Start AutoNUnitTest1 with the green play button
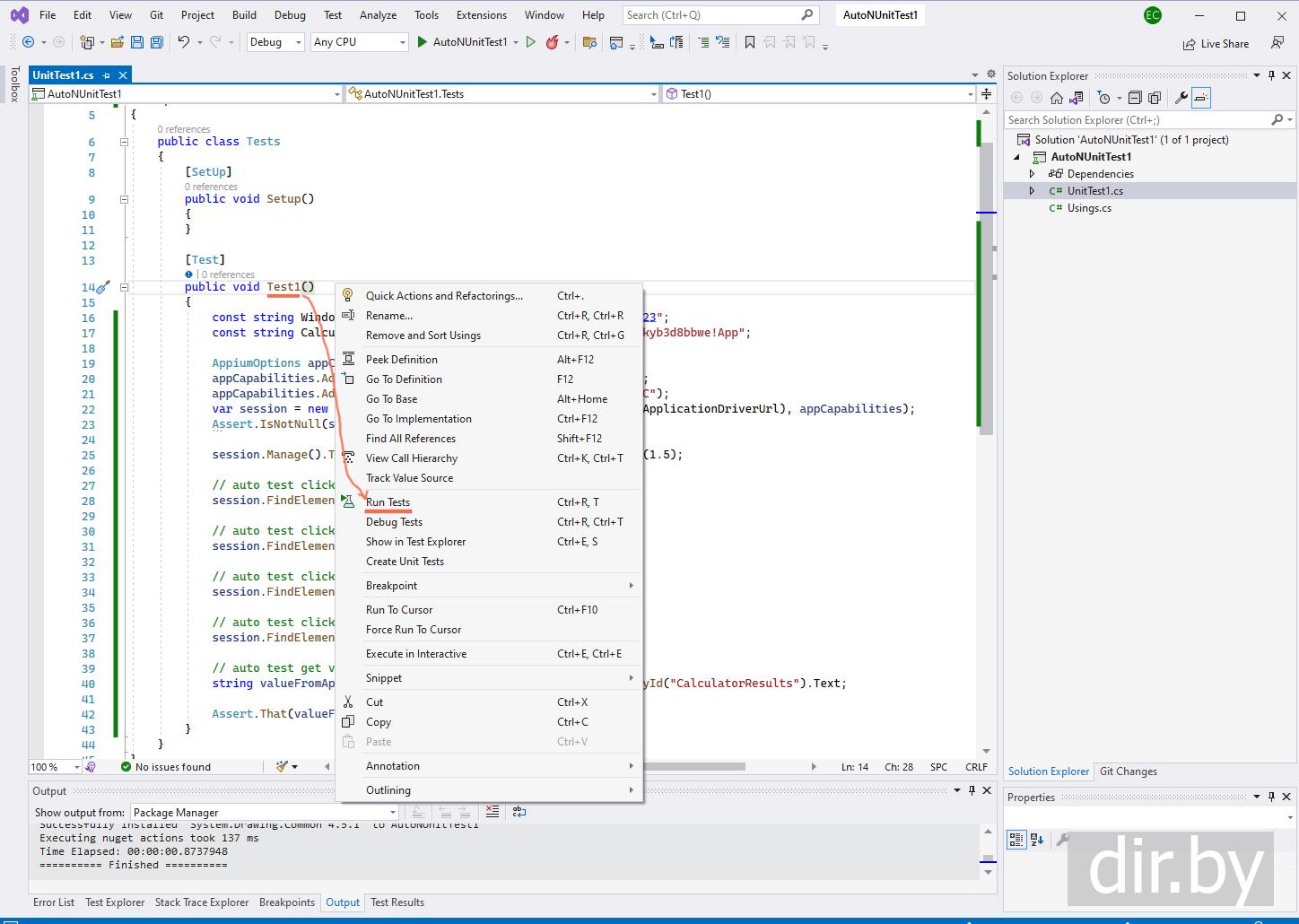Image resolution: width=1299 pixels, height=924 pixels. tap(423, 42)
